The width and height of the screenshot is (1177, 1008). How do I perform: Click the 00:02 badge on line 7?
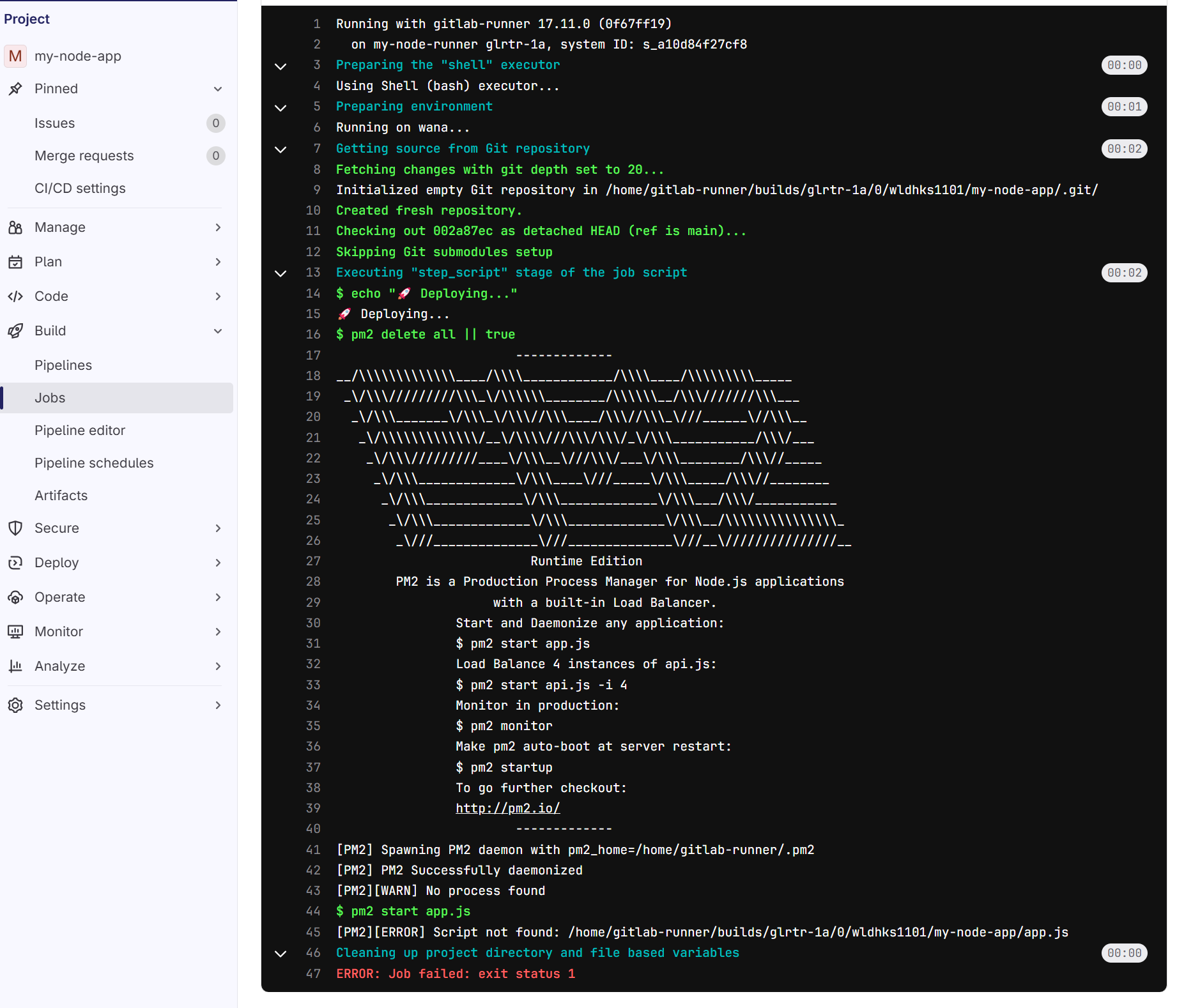click(1125, 149)
